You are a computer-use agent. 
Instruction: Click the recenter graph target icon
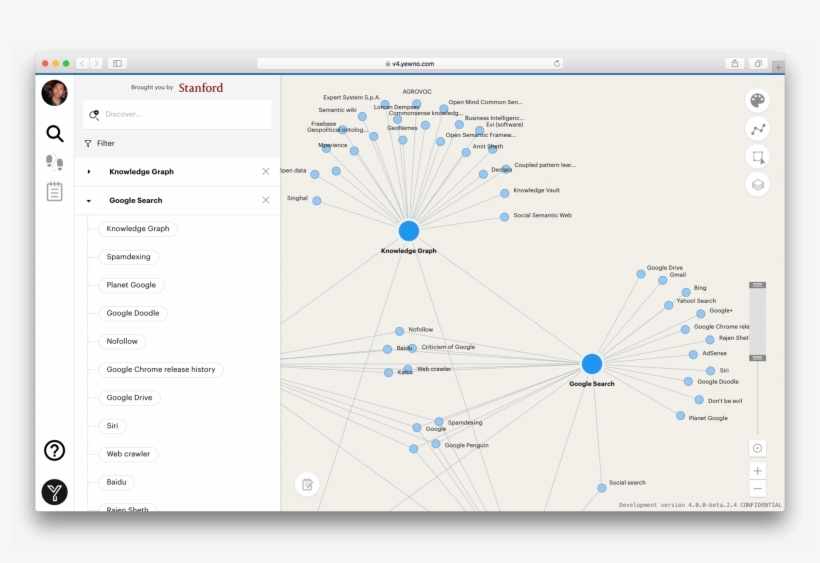(757, 448)
